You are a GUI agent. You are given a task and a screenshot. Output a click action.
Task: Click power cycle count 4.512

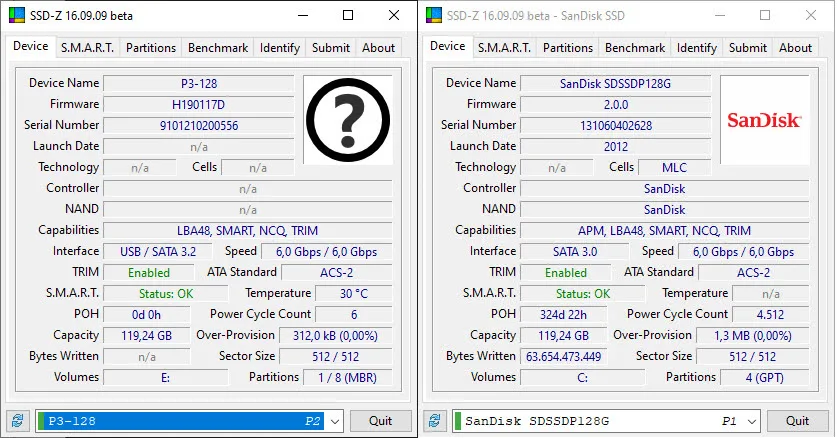click(x=771, y=314)
